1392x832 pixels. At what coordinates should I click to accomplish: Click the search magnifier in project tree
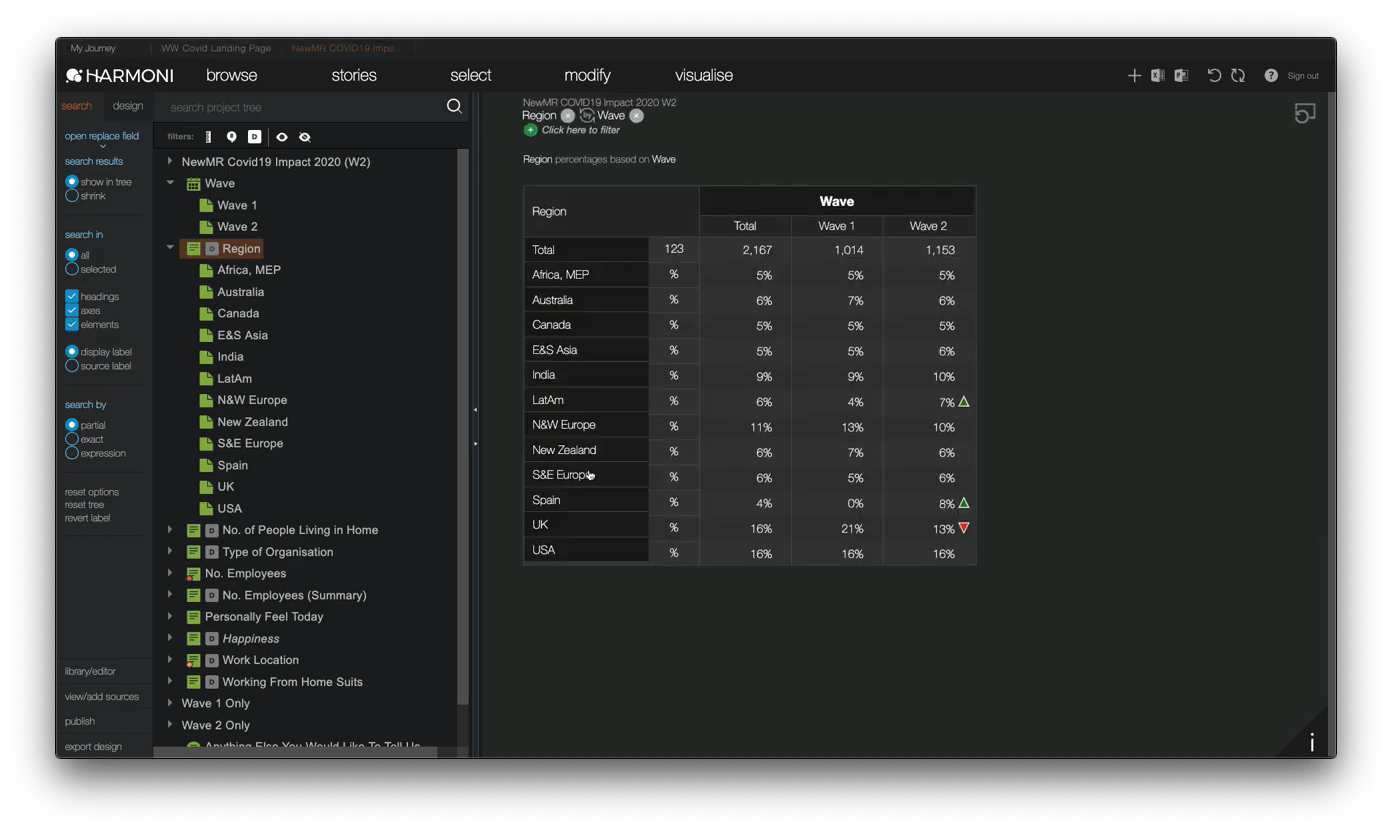(454, 106)
